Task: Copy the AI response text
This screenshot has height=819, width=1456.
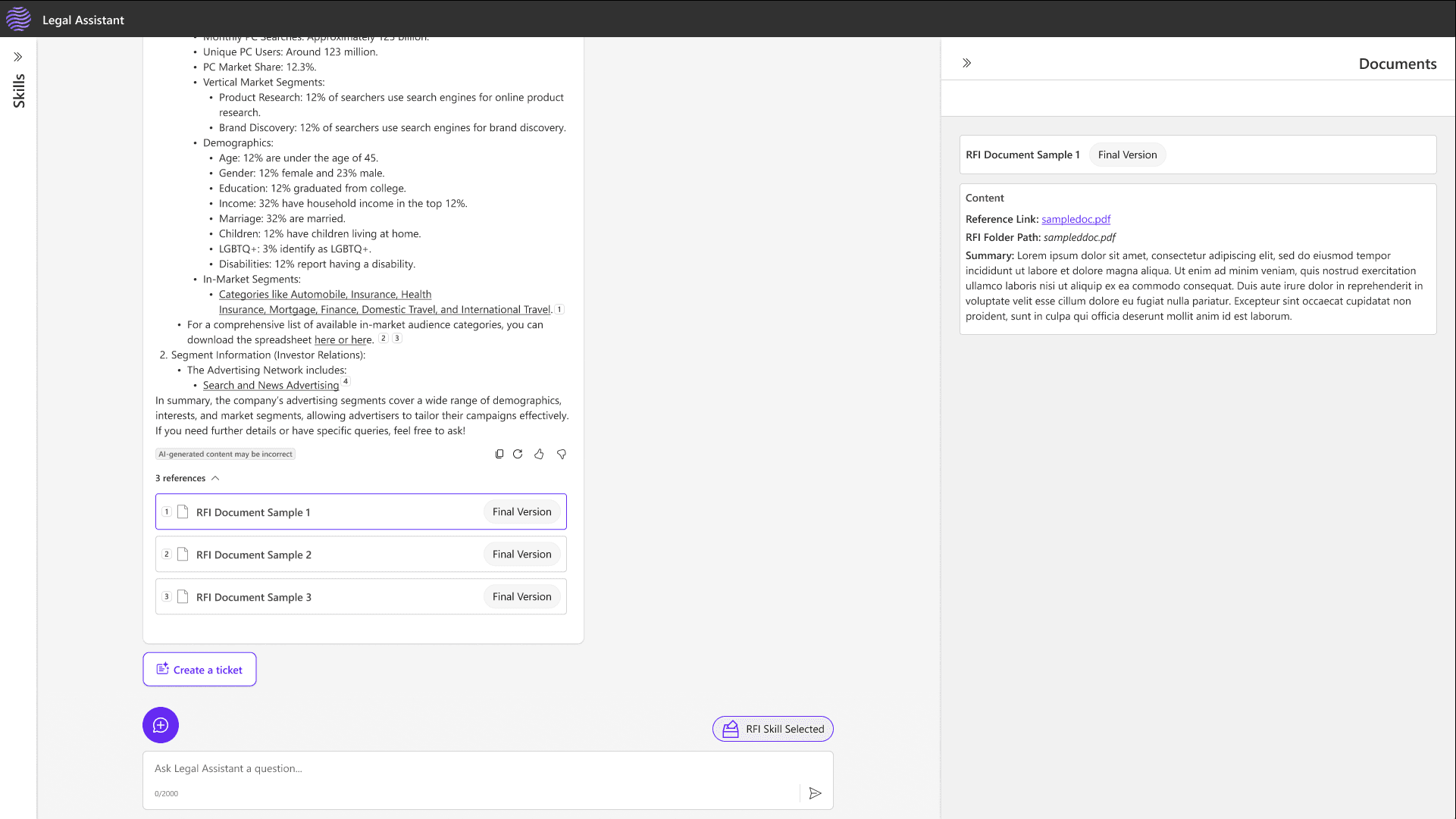Action: coord(499,455)
